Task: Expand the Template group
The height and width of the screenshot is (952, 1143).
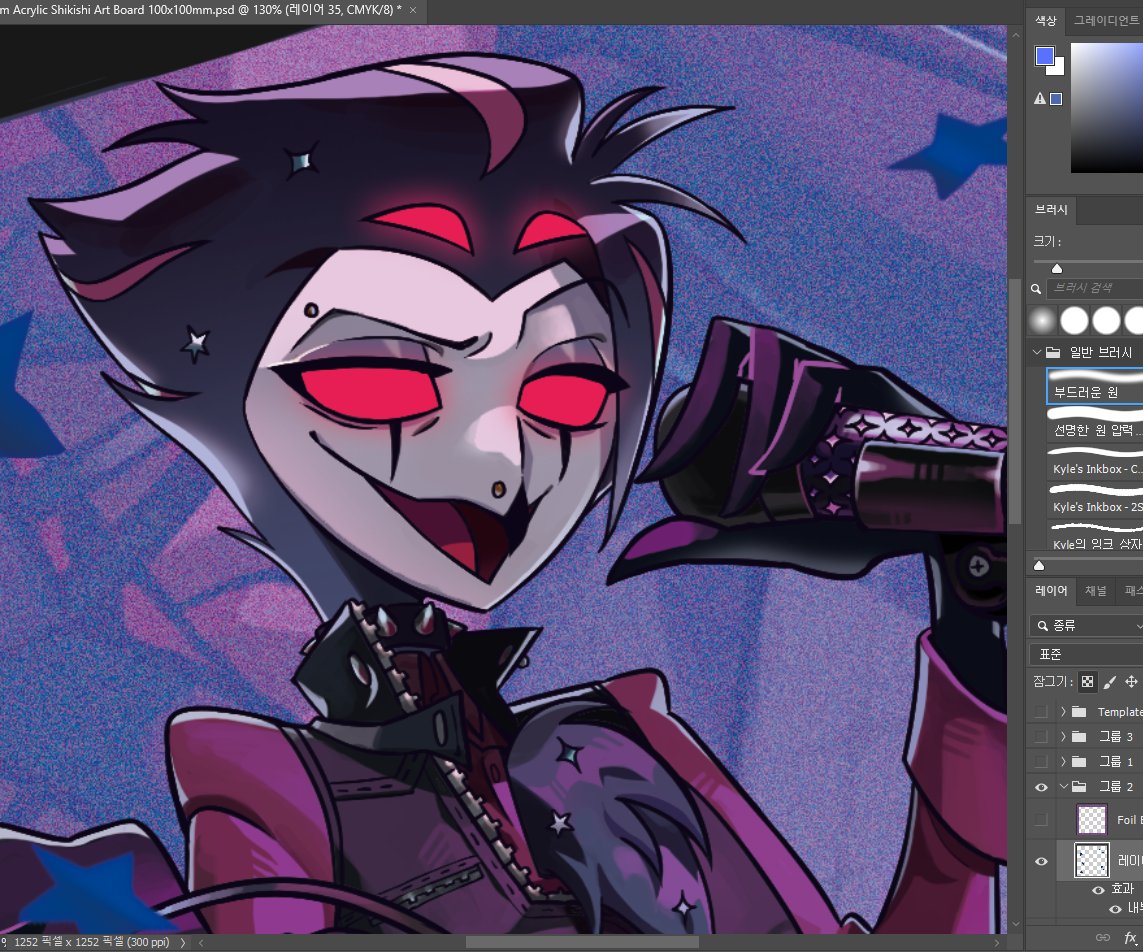Action: pos(1064,711)
